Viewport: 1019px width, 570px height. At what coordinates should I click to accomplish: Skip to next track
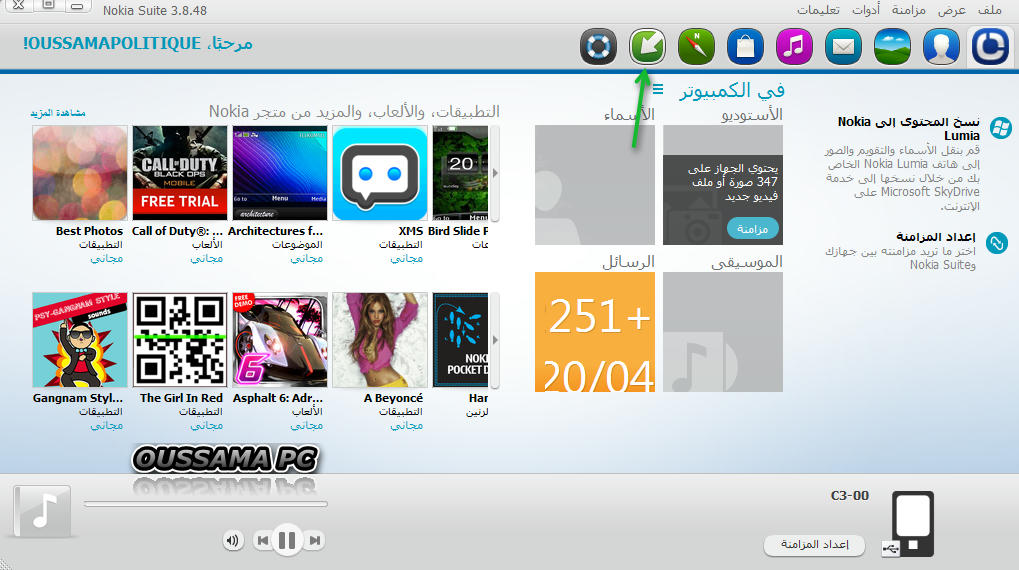pos(315,540)
